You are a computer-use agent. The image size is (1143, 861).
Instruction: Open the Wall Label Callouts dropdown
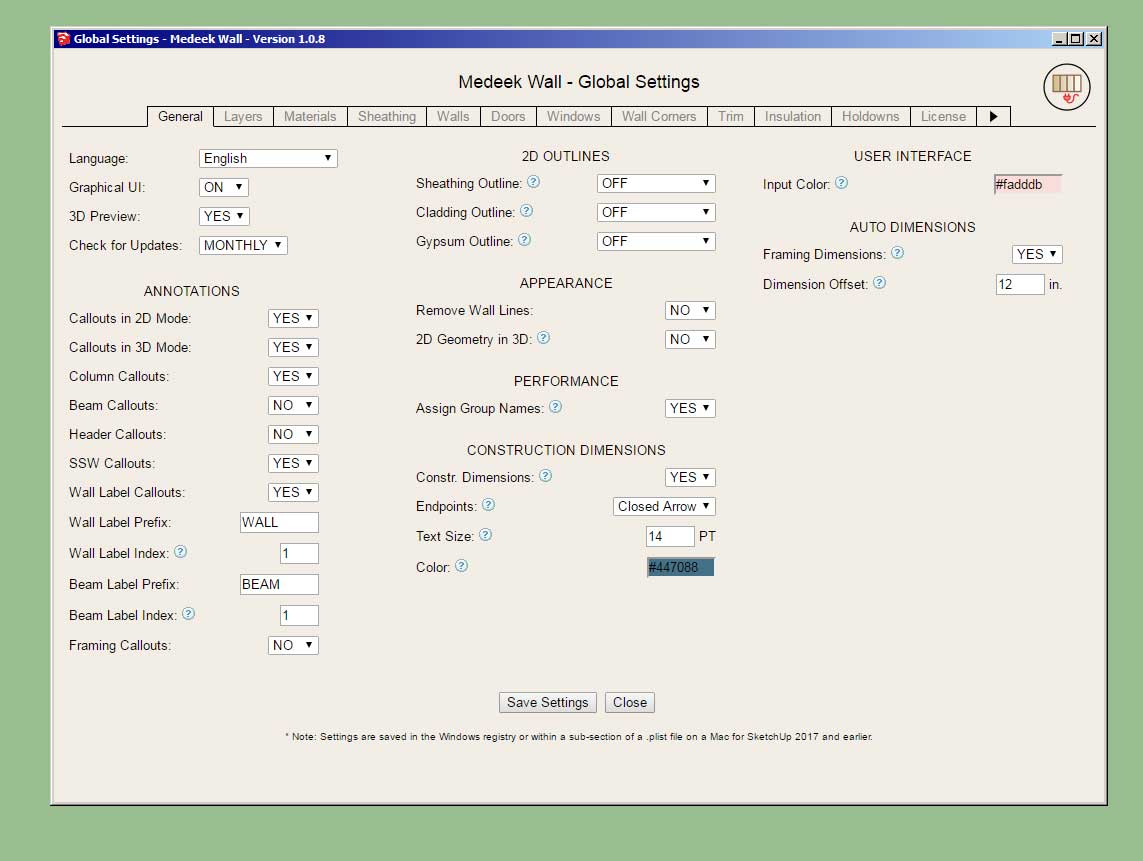point(293,492)
